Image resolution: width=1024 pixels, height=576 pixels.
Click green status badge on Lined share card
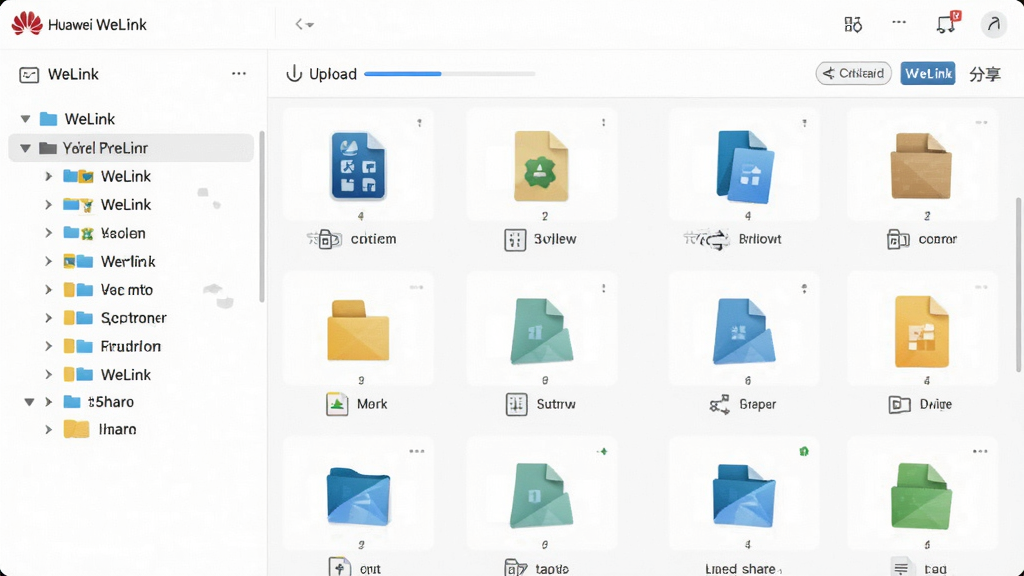click(x=804, y=451)
